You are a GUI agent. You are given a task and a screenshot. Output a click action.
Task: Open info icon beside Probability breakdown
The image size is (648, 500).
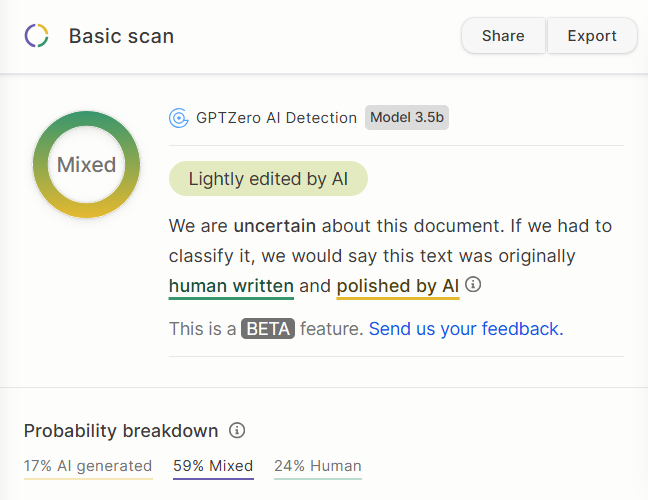tap(237, 430)
